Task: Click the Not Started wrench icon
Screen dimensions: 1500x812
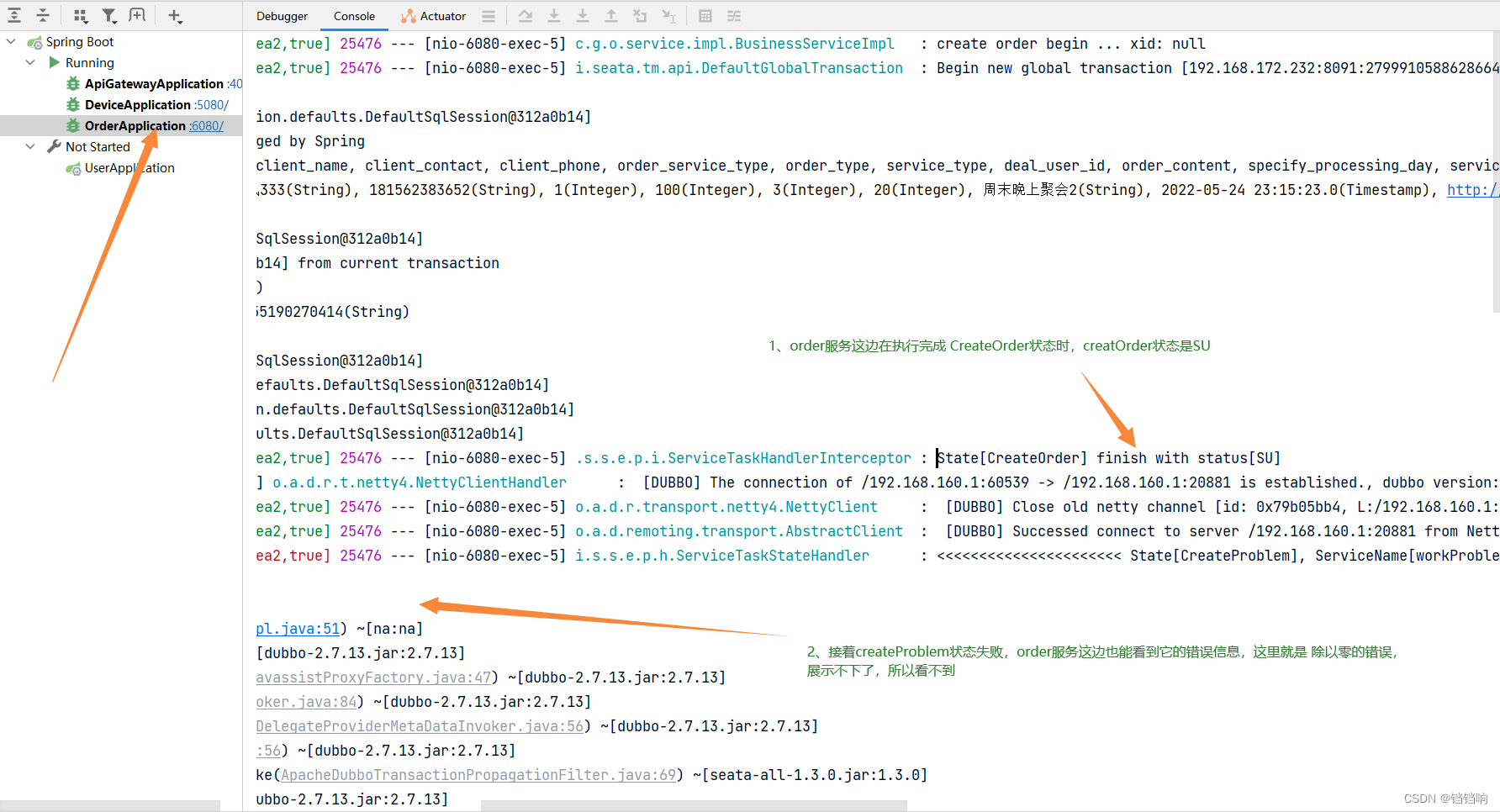Action: [54, 146]
